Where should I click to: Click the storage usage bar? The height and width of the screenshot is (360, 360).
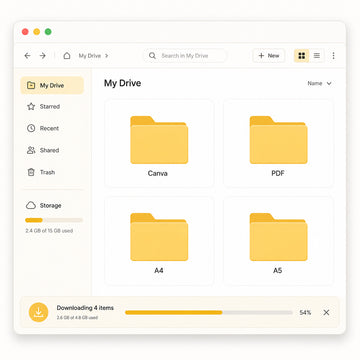[54, 220]
